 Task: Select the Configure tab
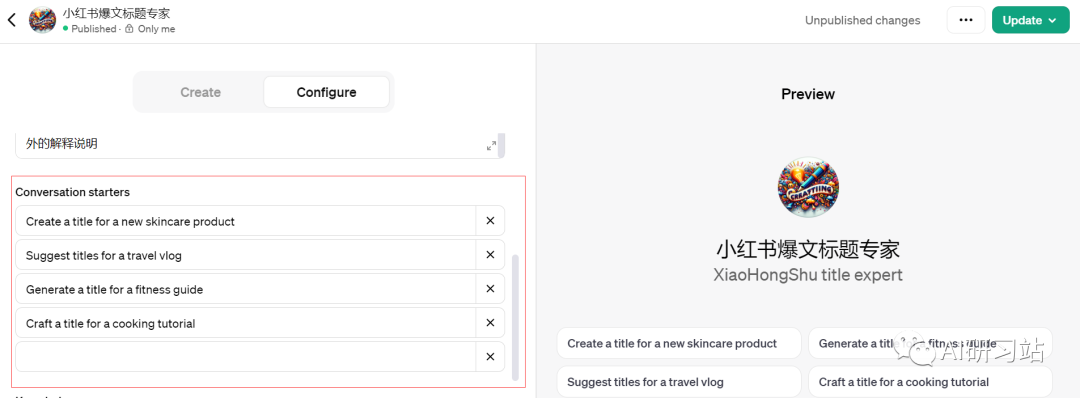coord(326,92)
